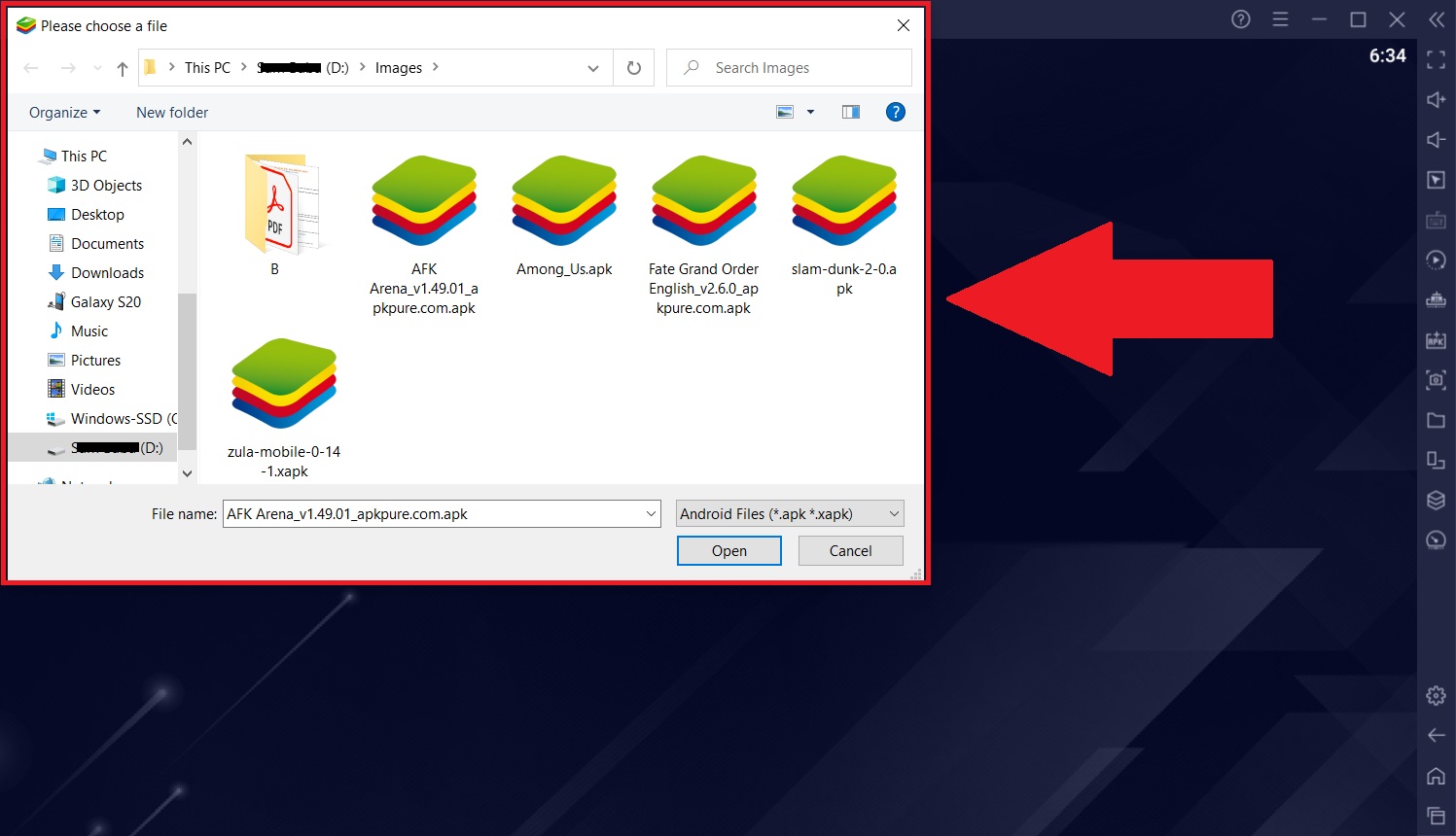This screenshot has width=1456, height=836.
Task: Expand chevron after Images in address bar
Action: coord(435,67)
